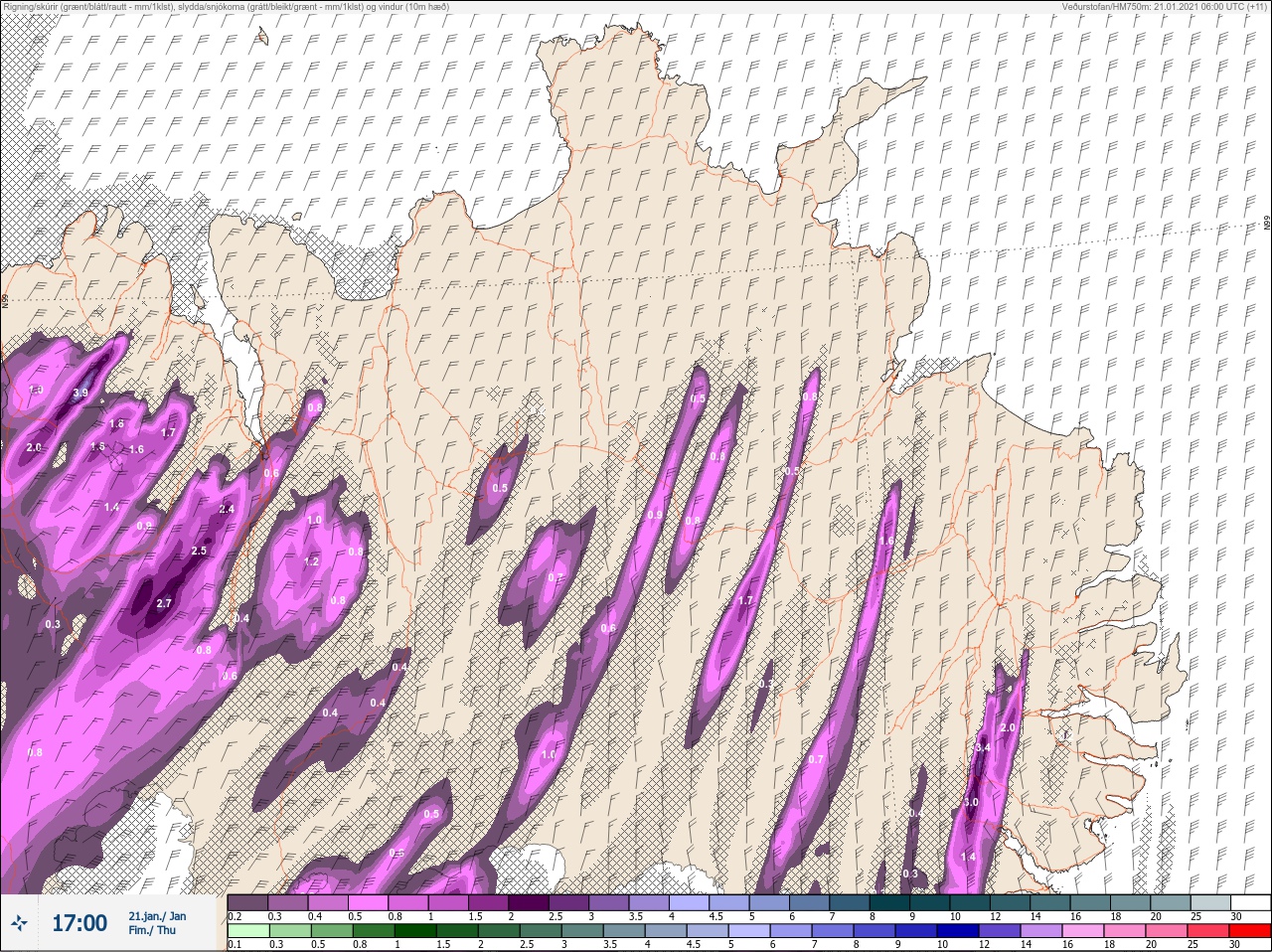This screenshot has width=1272, height=952.
Task: Select the 17:00 forecast time display
Action: [79, 924]
